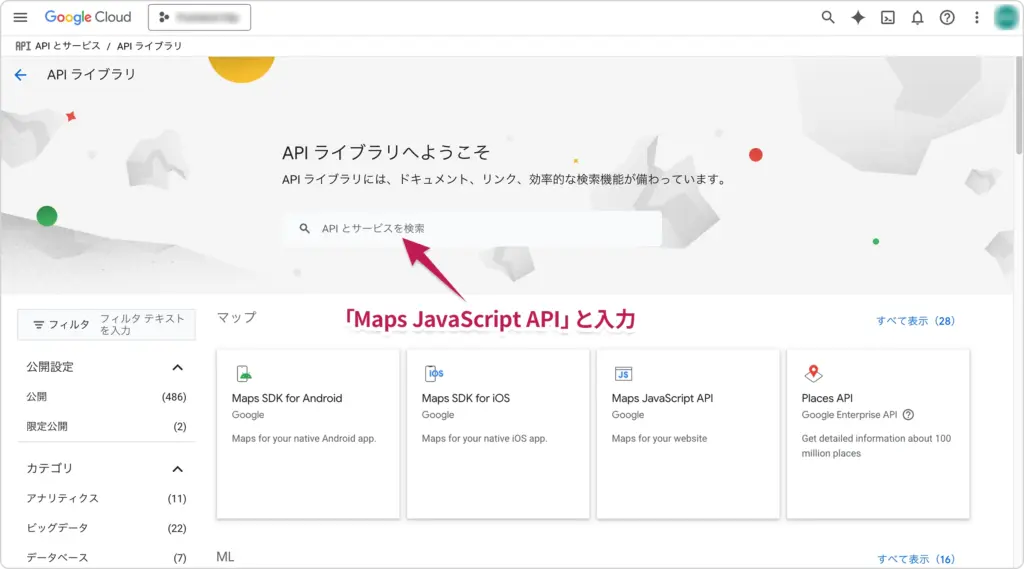Click the ML section heading
The image size is (1024, 569).
click(x=225, y=557)
